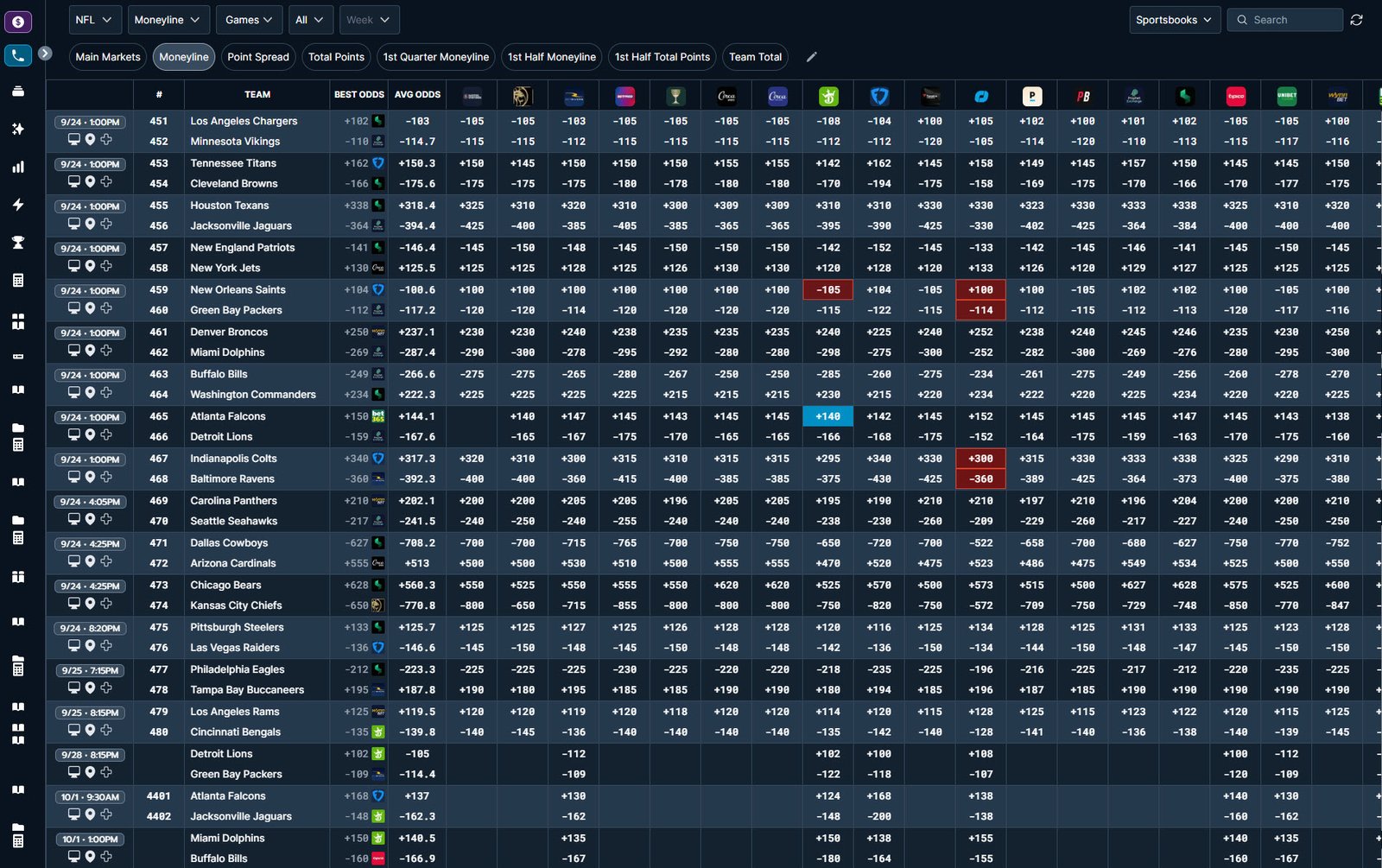1382x868 pixels.
Task: Click the Betfred column header logo
Action: (x=624, y=96)
